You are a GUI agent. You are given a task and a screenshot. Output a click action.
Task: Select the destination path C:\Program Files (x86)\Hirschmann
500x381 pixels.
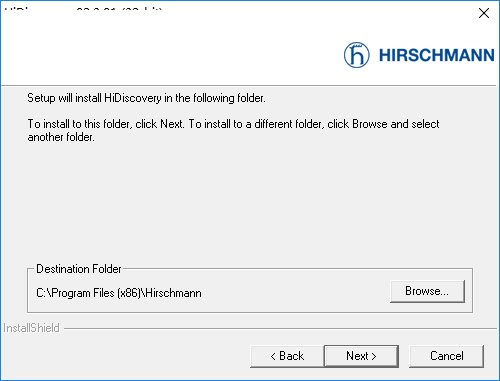coord(119,293)
